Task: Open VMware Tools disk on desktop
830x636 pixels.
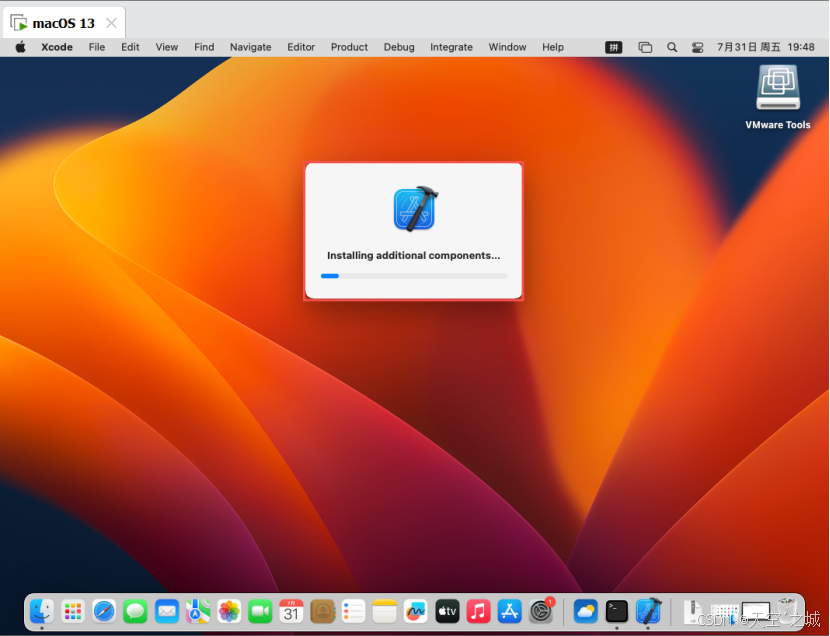Action: tap(778, 97)
